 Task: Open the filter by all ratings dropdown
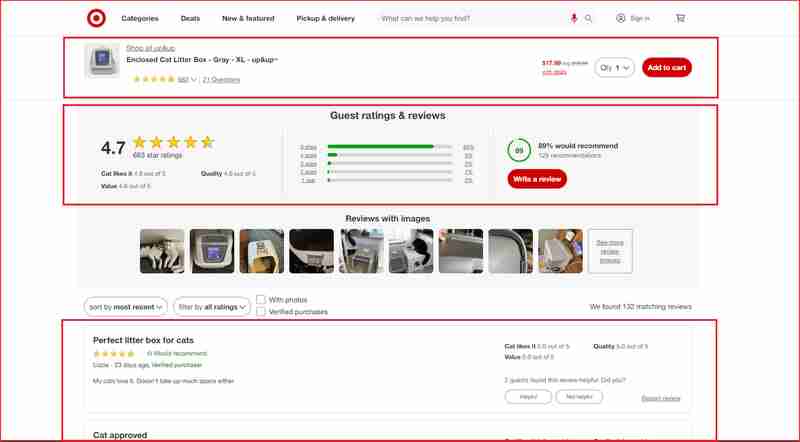pos(212,307)
